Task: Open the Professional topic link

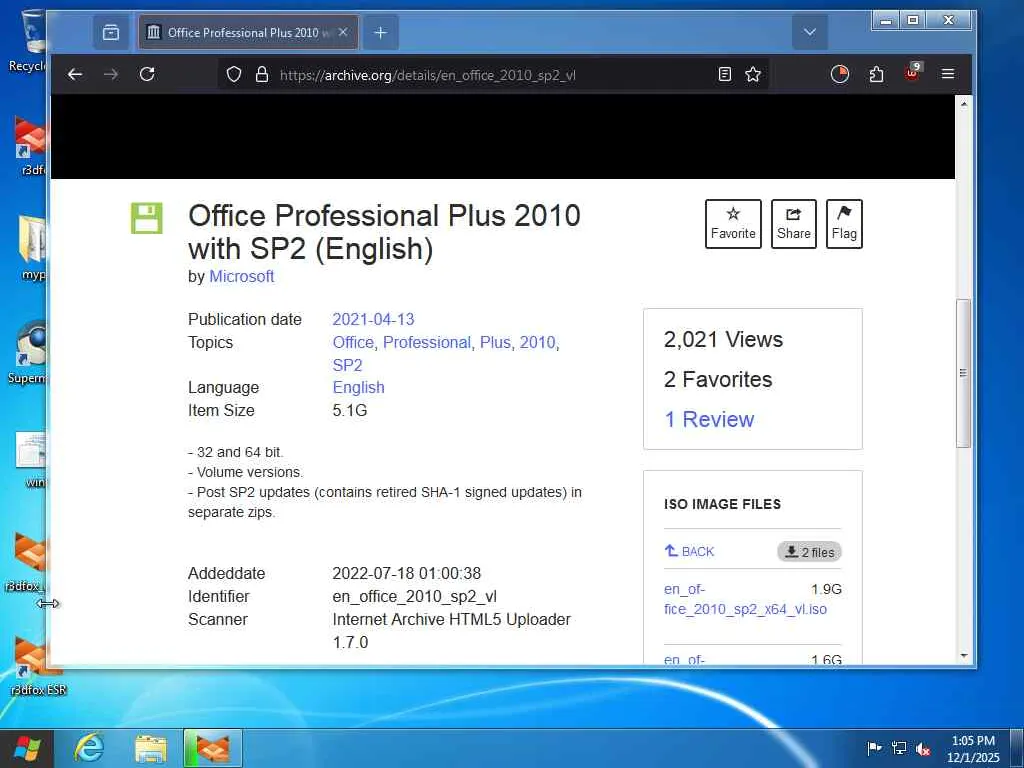Action: coord(426,342)
